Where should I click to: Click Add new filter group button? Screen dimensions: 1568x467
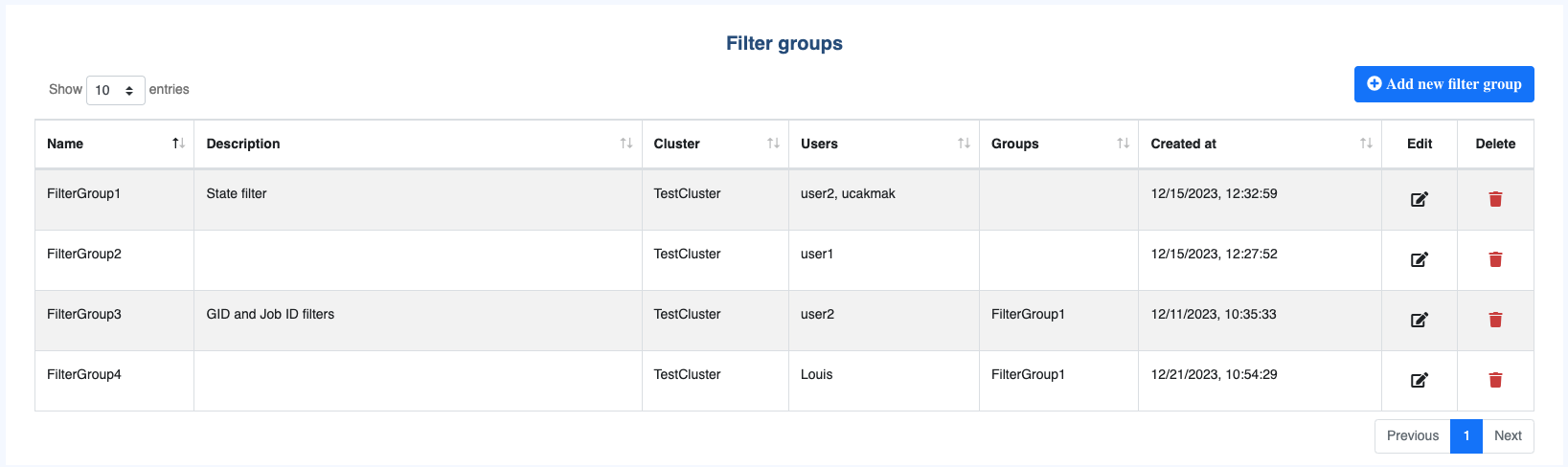[x=1443, y=84]
